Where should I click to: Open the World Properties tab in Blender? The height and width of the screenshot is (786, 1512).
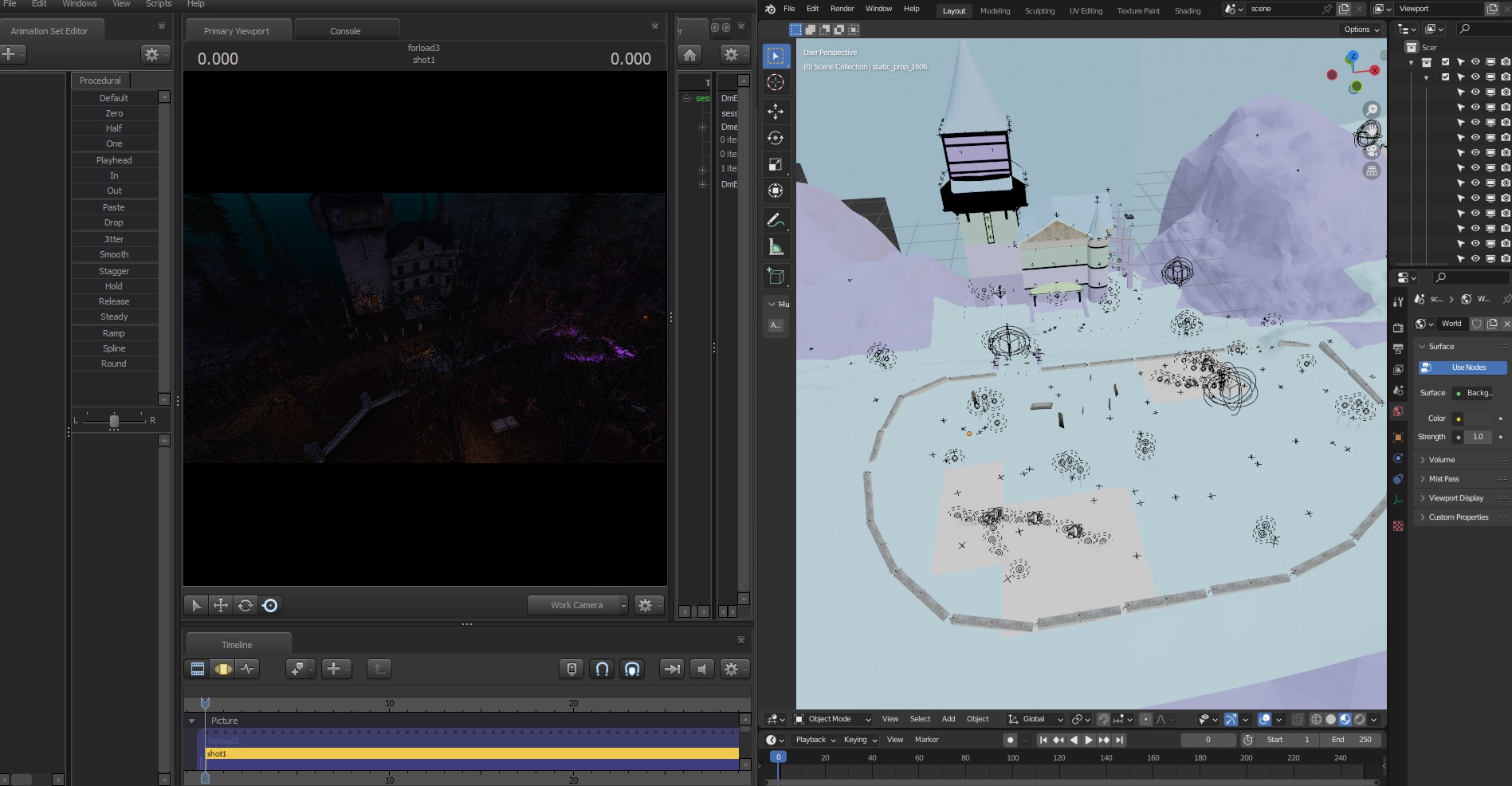click(1398, 411)
